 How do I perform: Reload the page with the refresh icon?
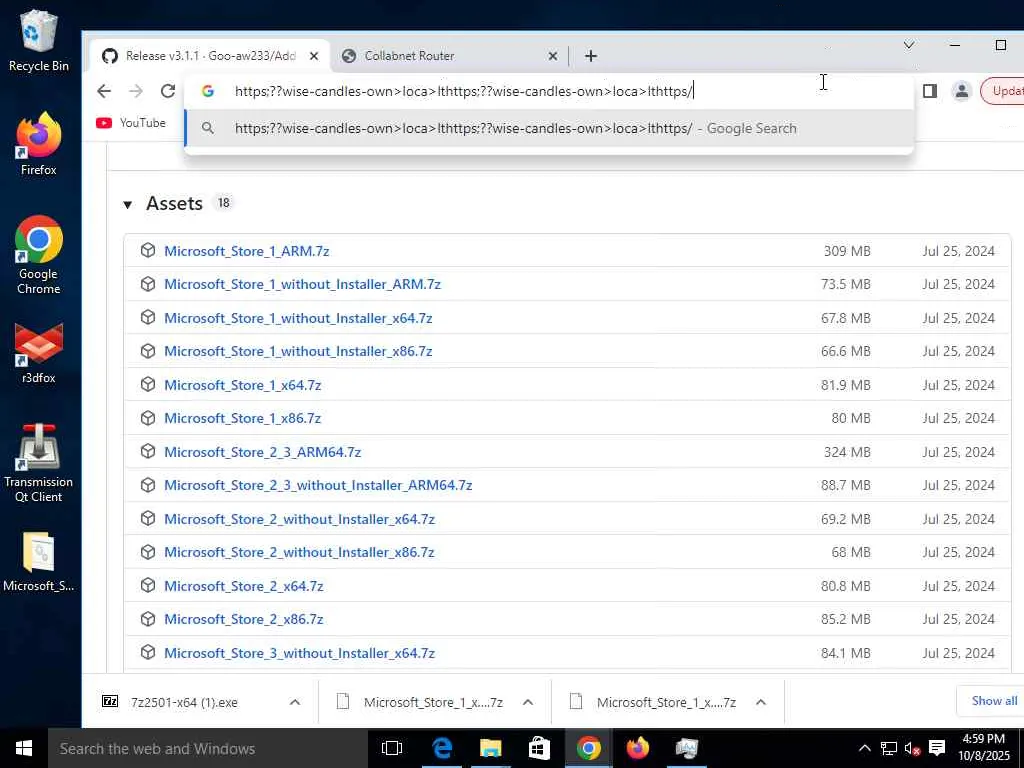point(168,91)
